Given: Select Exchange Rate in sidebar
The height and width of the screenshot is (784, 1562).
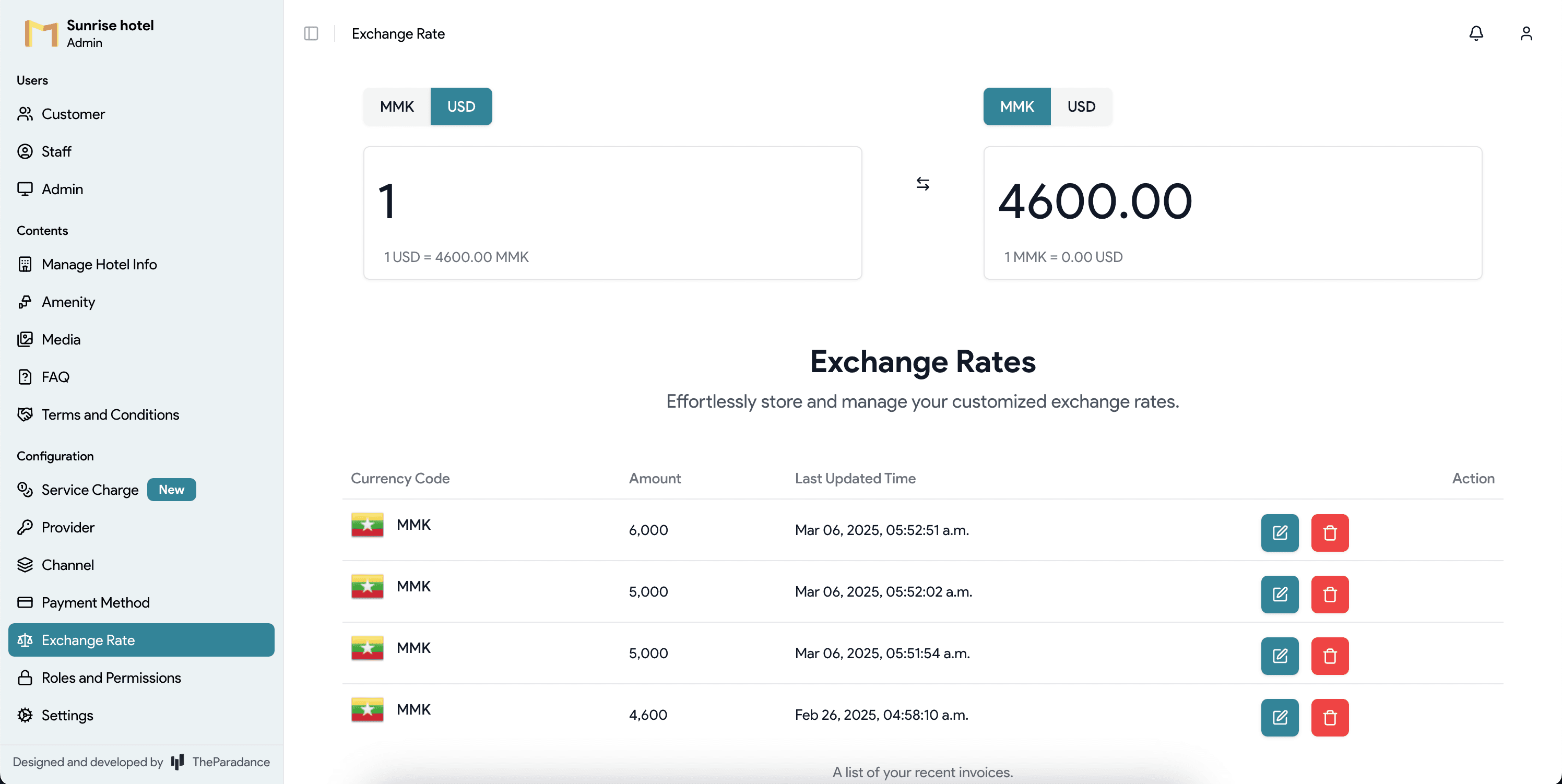Looking at the screenshot, I should tap(141, 640).
